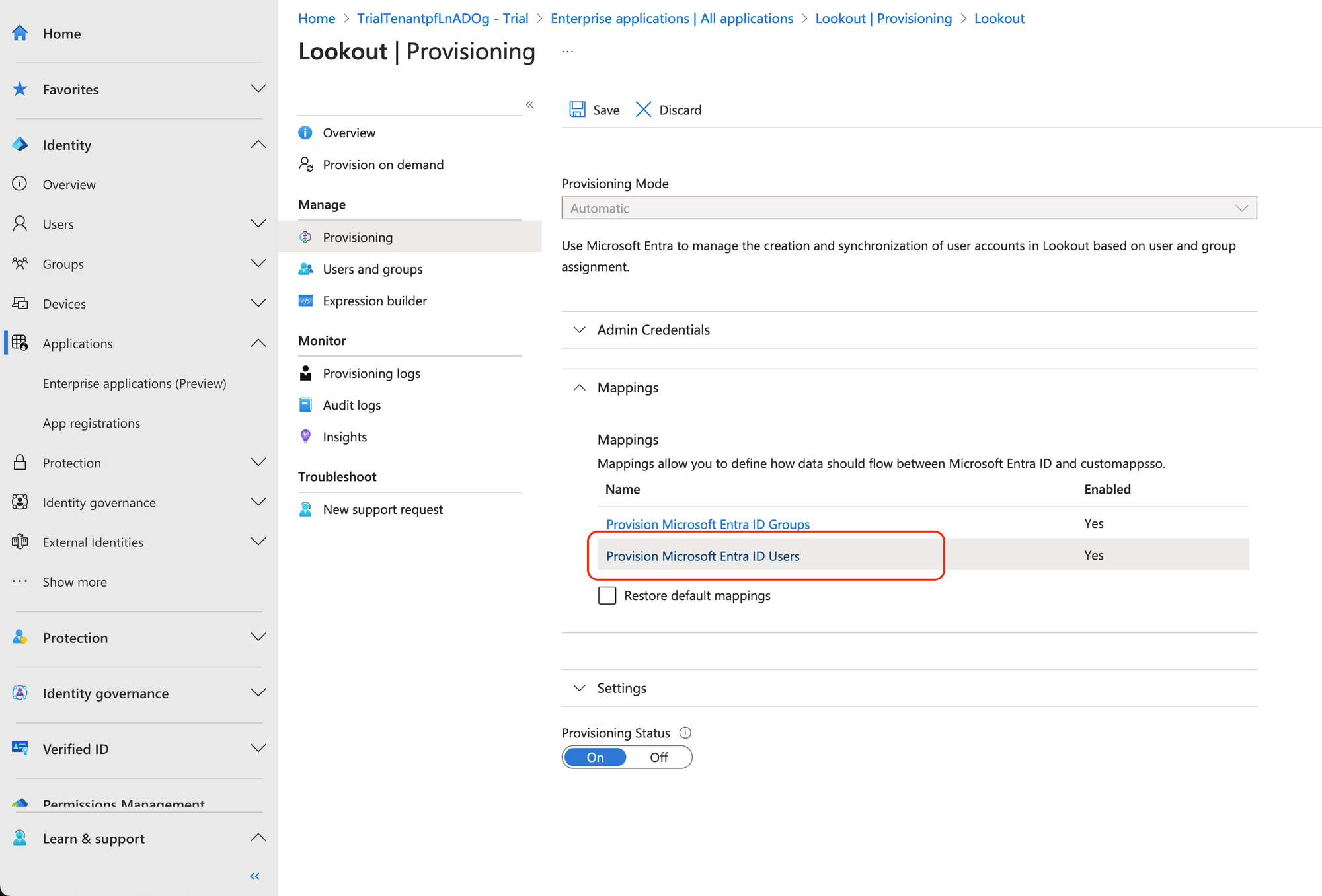1322x896 pixels.
Task: Select Users and groups menu item
Action: point(372,269)
